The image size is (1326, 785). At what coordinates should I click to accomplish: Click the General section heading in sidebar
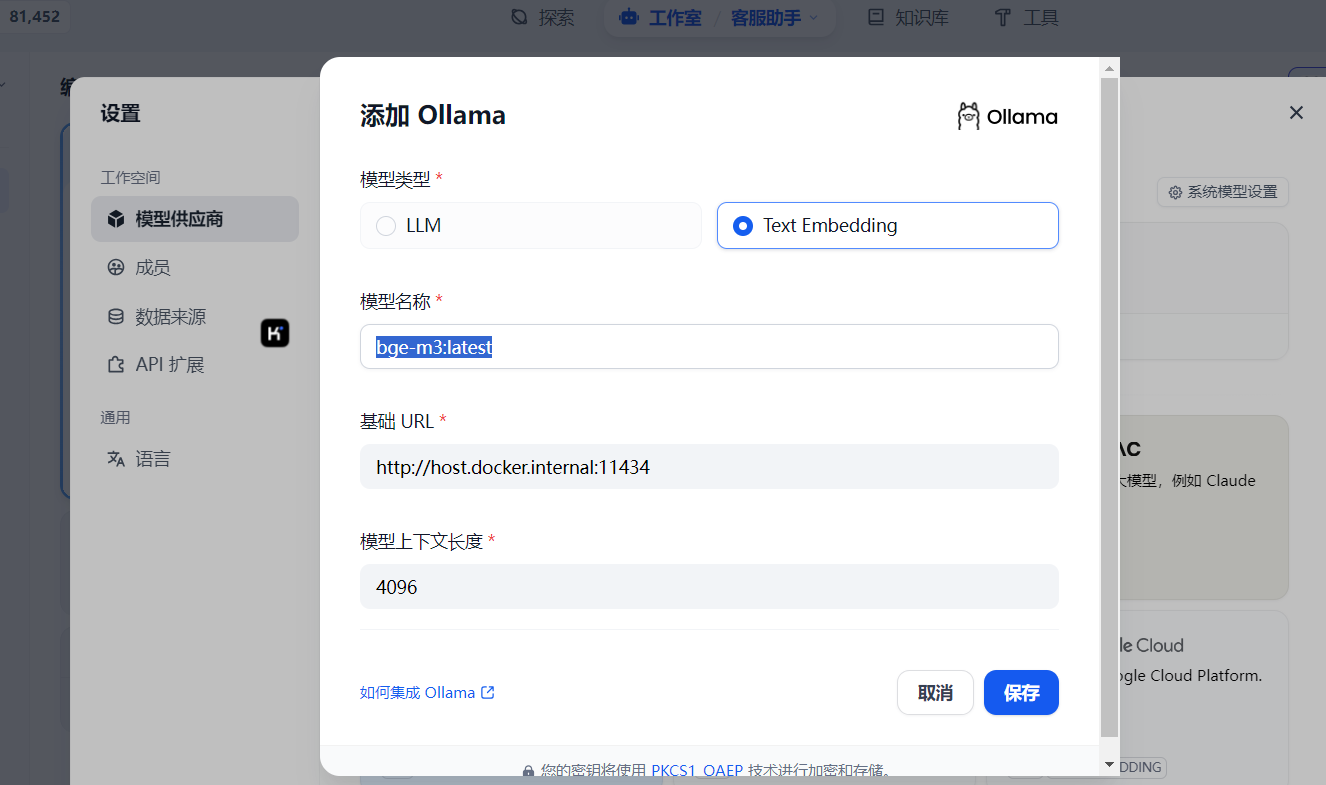tap(115, 417)
